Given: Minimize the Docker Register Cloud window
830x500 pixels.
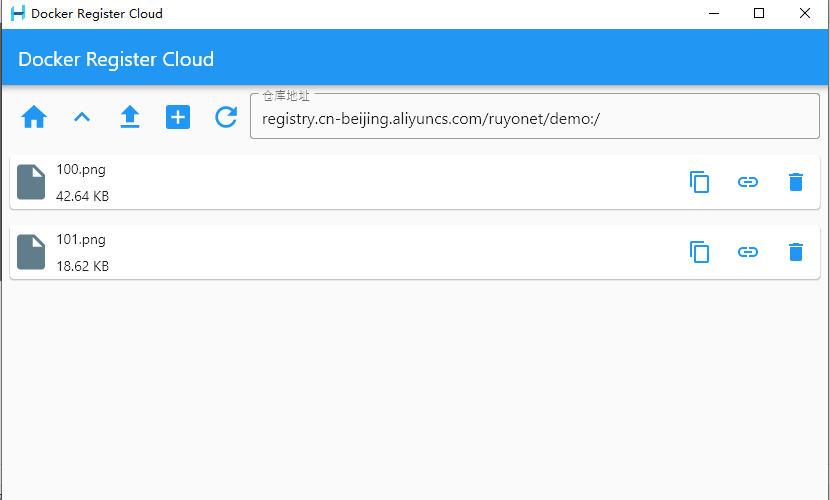Looking at the screenshot, I should point(714,14).
